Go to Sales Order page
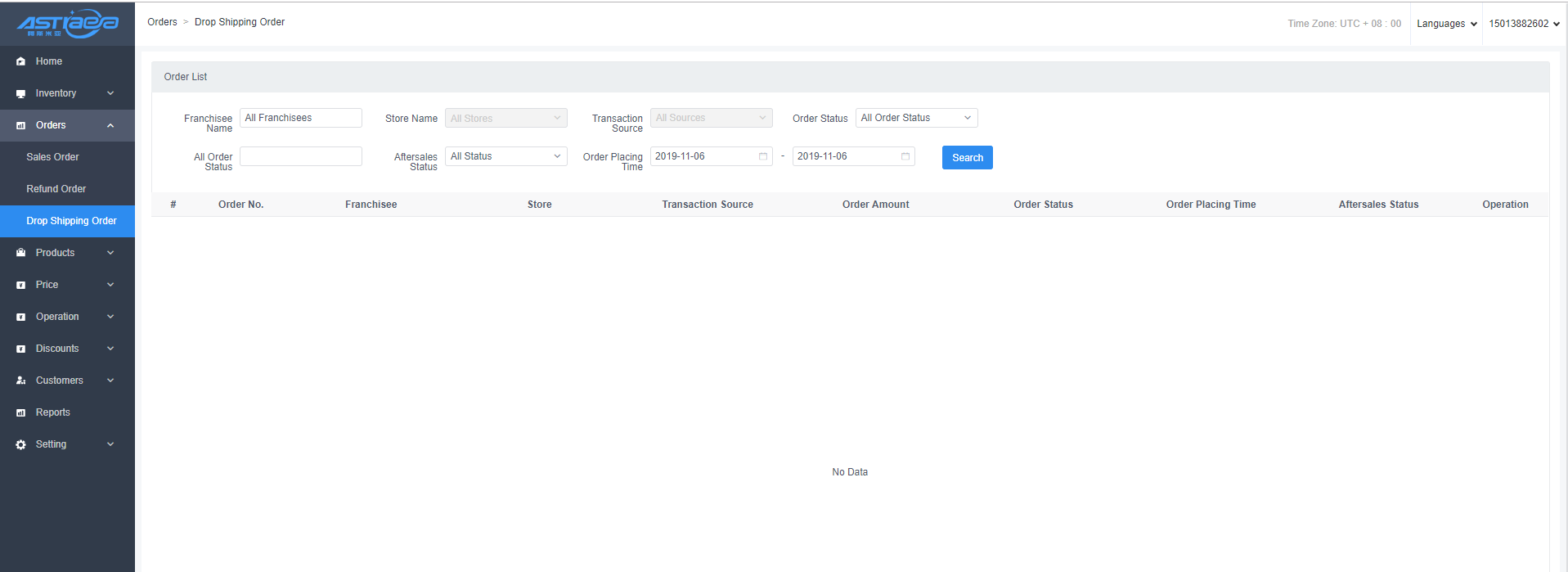This screenshot has width=1568, height=572. (52, 157)
